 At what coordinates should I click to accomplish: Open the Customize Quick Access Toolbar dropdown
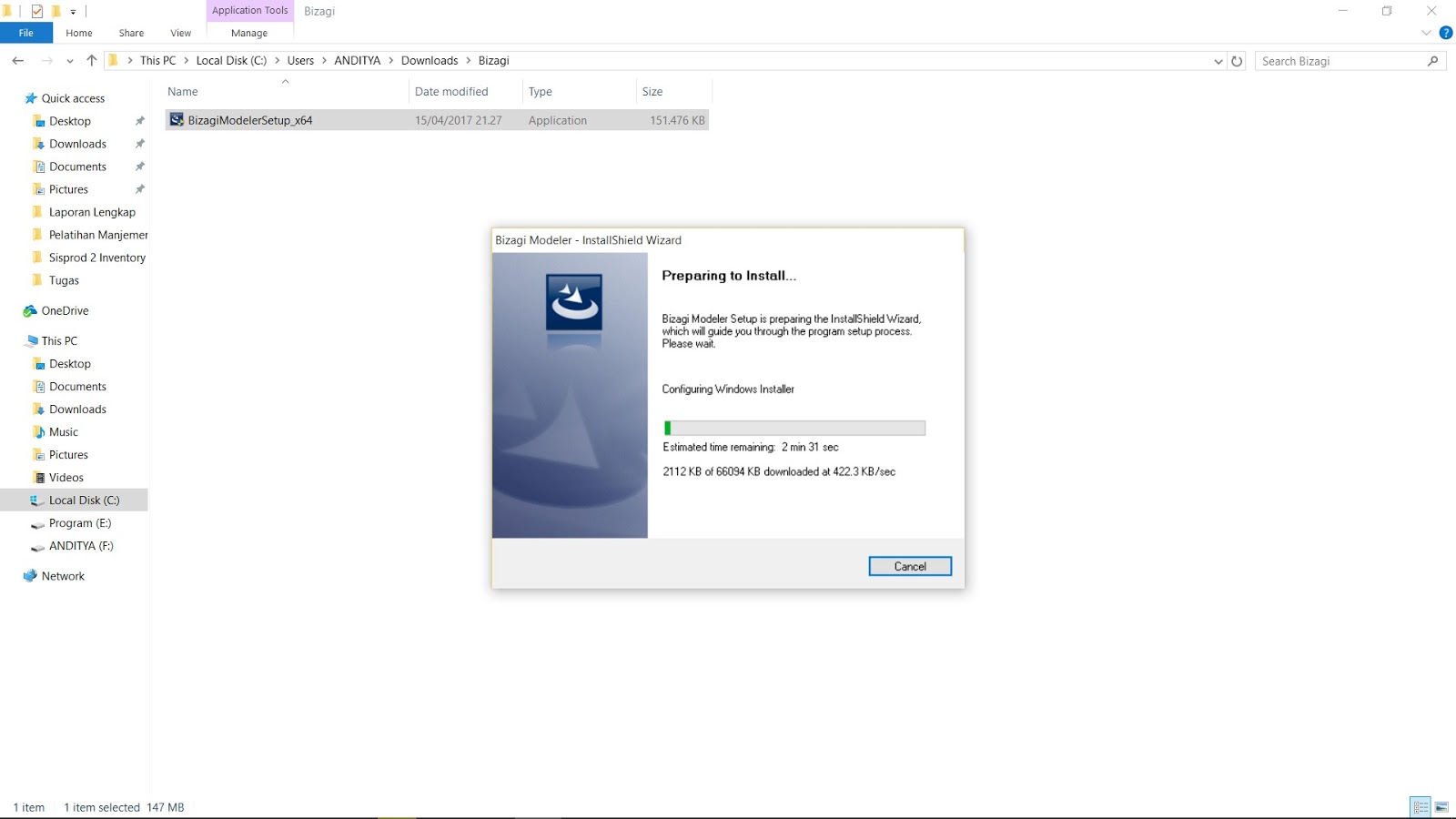point(73,12)
